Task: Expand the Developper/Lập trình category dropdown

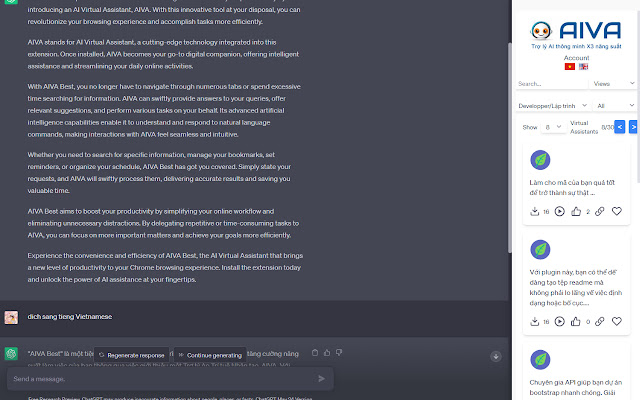Action: (x=553, y=106)
